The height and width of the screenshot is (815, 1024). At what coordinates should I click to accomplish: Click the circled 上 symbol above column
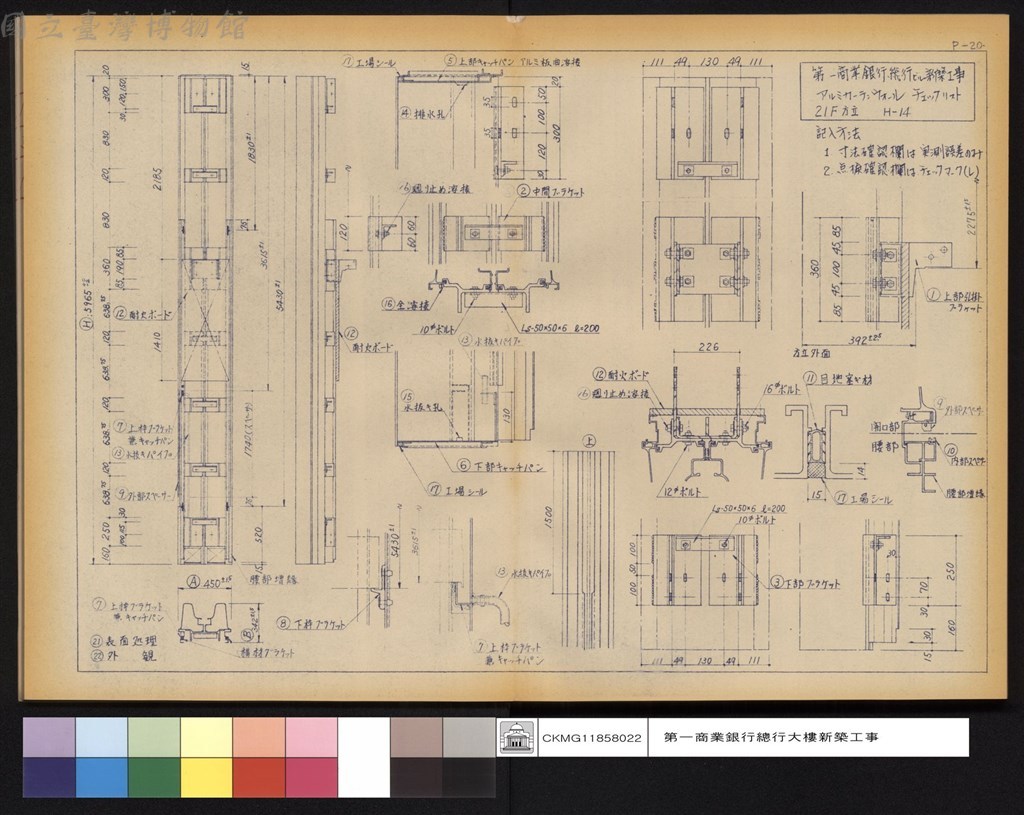(x=590, y=441)
